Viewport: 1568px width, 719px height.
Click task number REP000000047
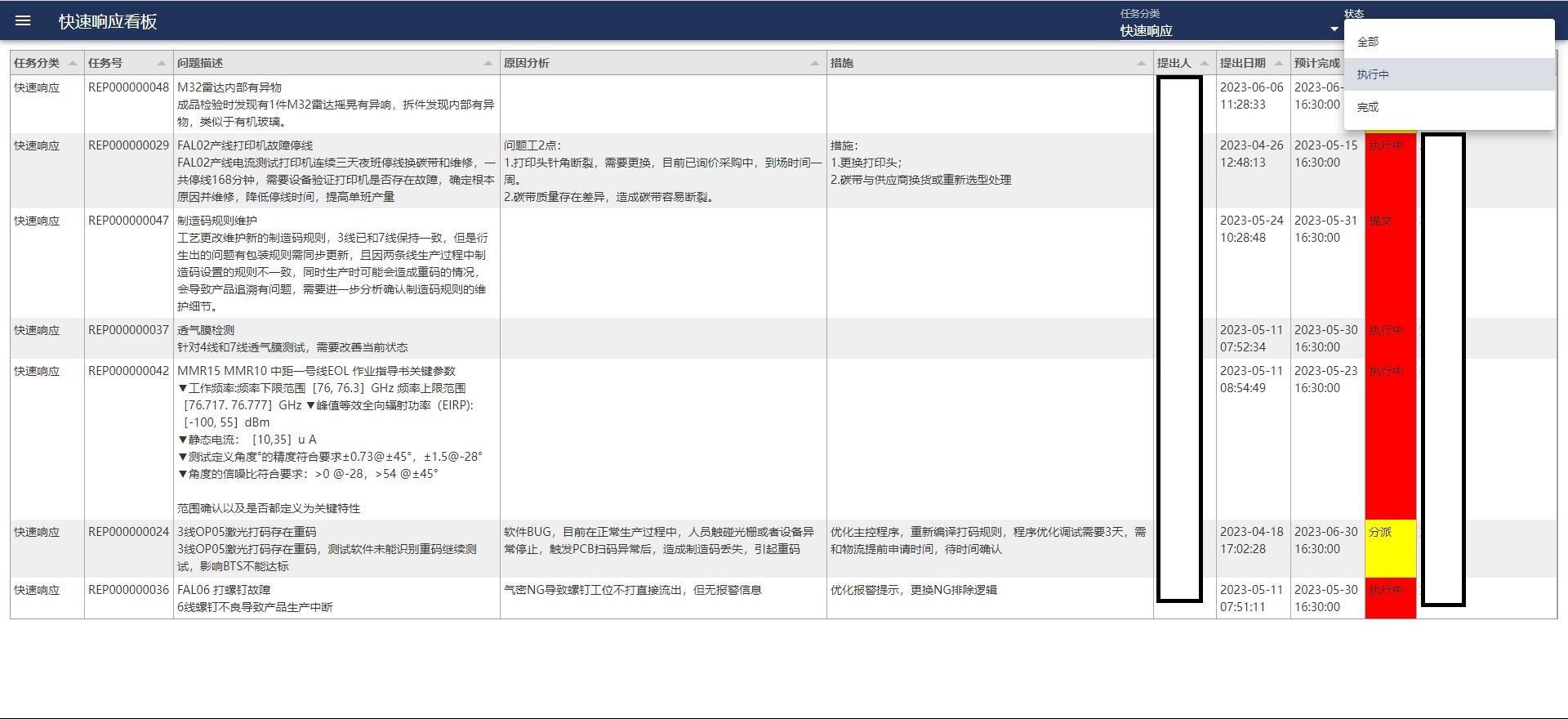[x=128, y=221]
